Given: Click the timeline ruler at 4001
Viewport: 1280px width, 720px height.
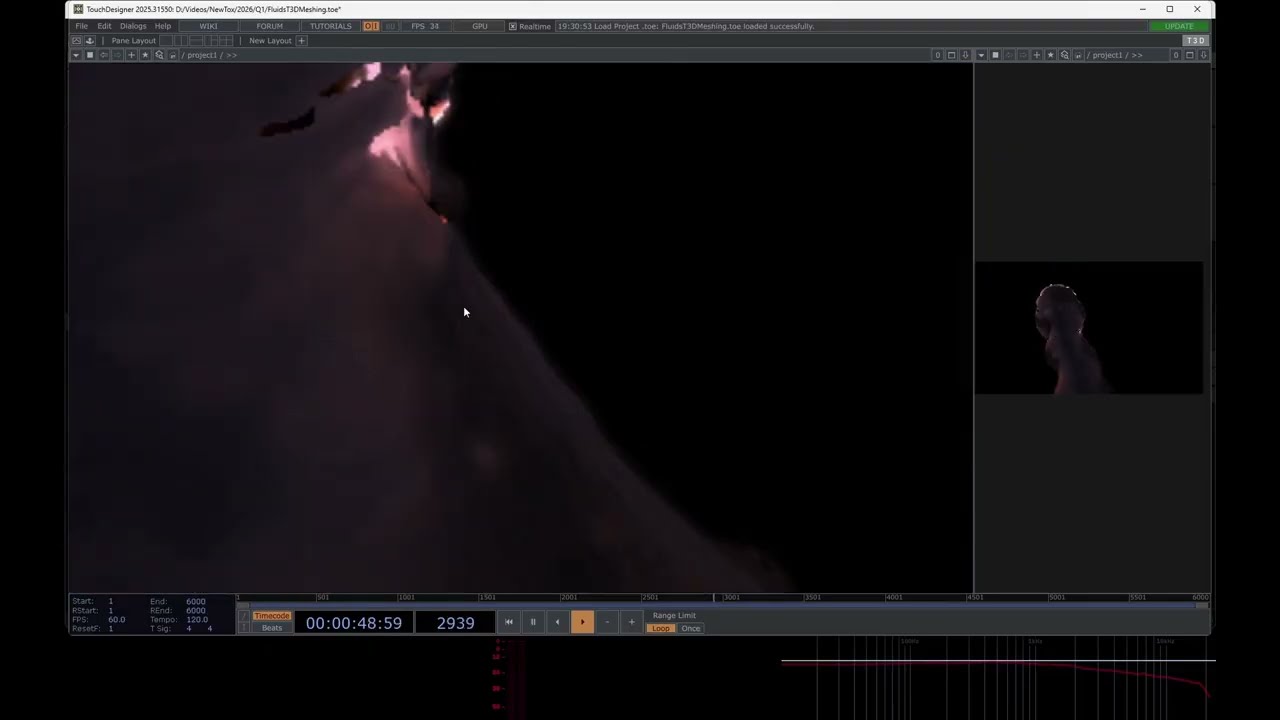Looking at the screenshot, I should click(x=894, y=597).
